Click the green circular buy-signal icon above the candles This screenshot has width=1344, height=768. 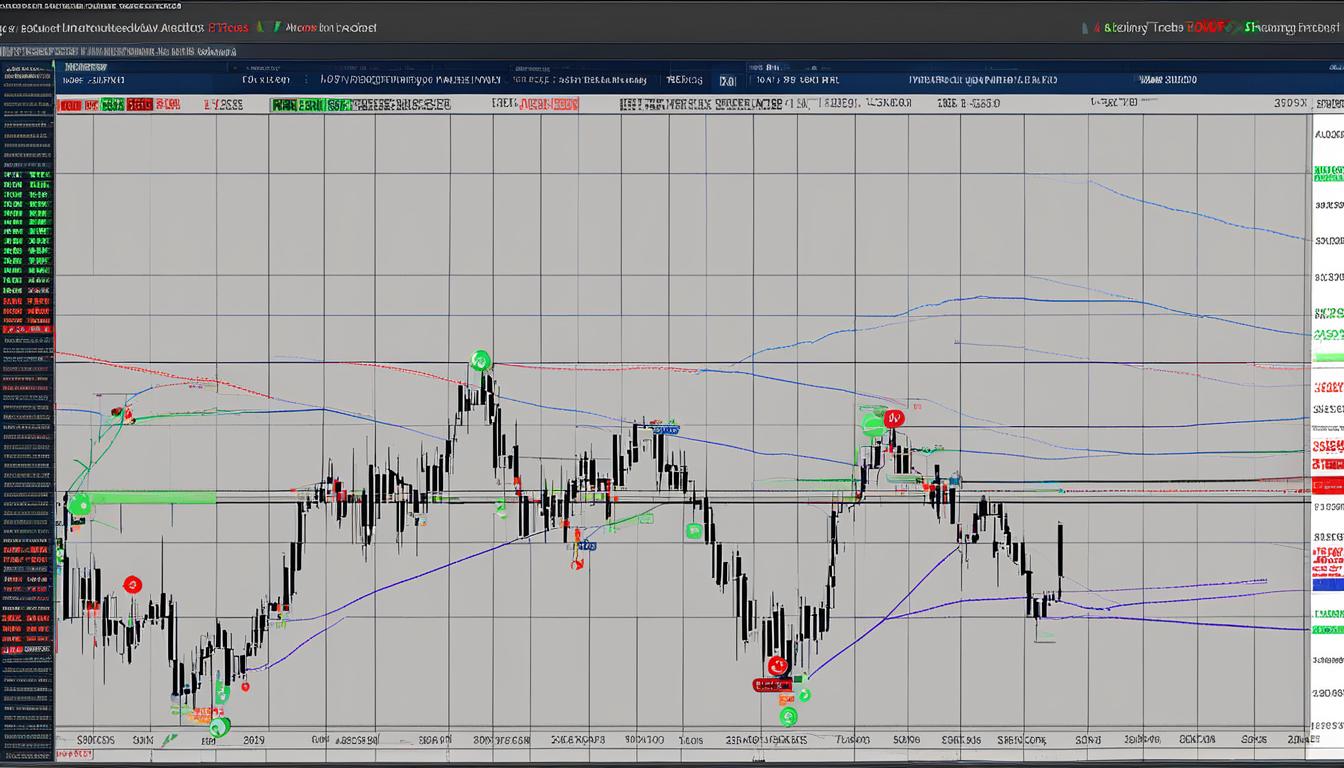pos(480,361)
